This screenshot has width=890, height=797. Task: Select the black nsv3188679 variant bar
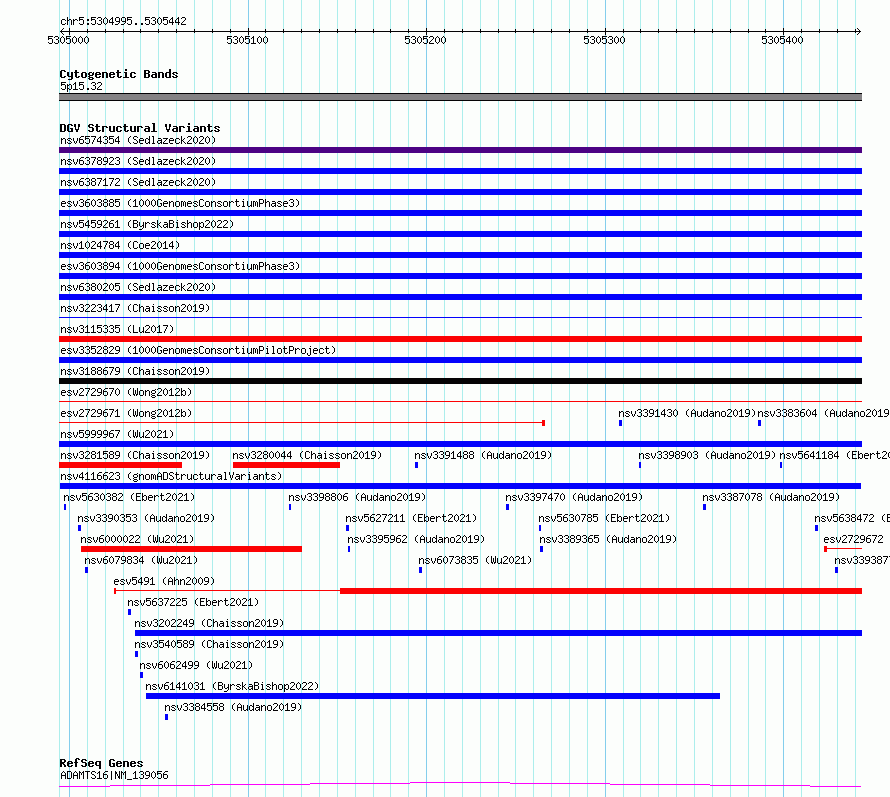(x=460, y=381)
